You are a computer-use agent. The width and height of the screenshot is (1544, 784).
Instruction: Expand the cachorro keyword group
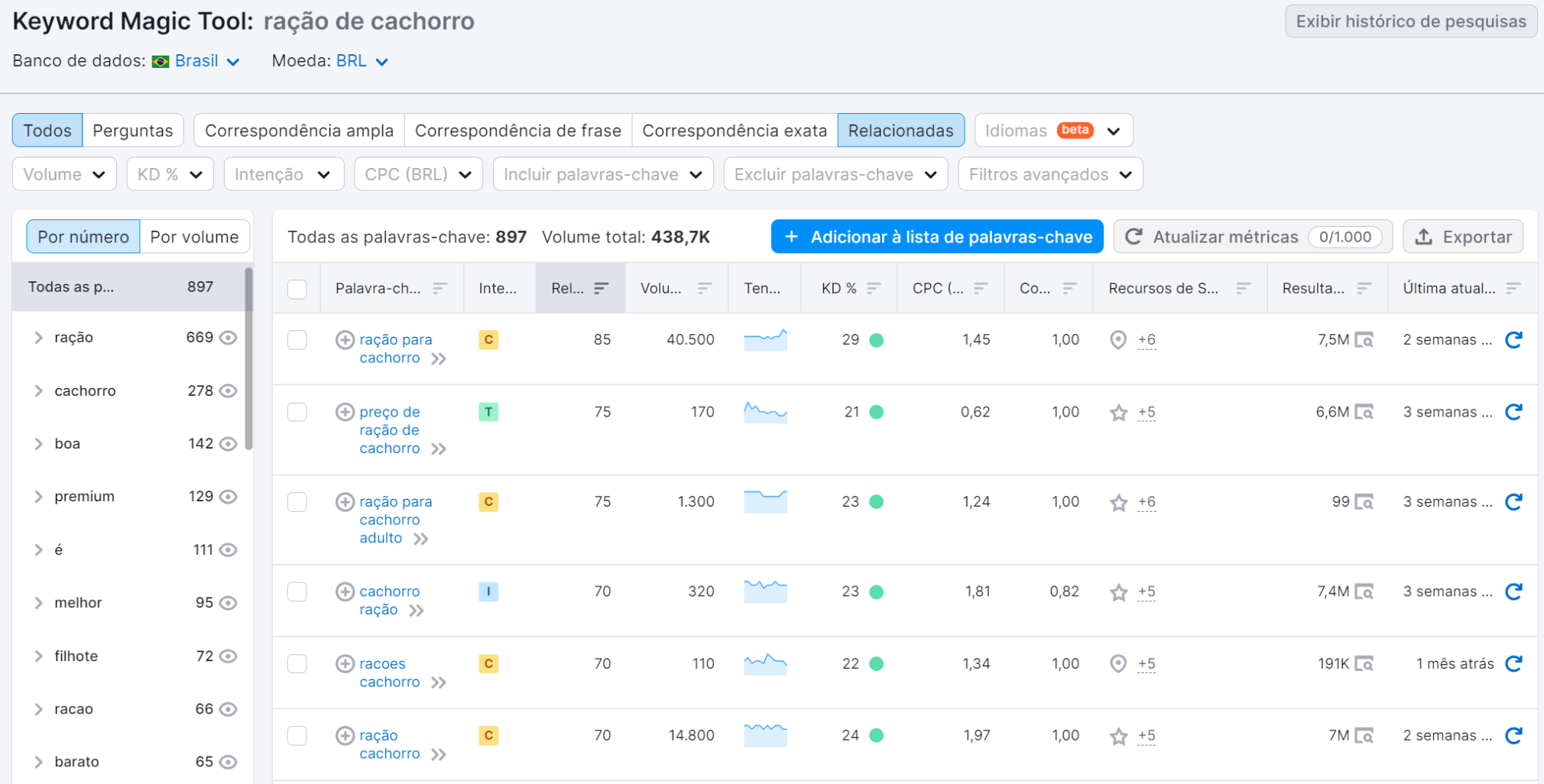(x=38, y=390)
